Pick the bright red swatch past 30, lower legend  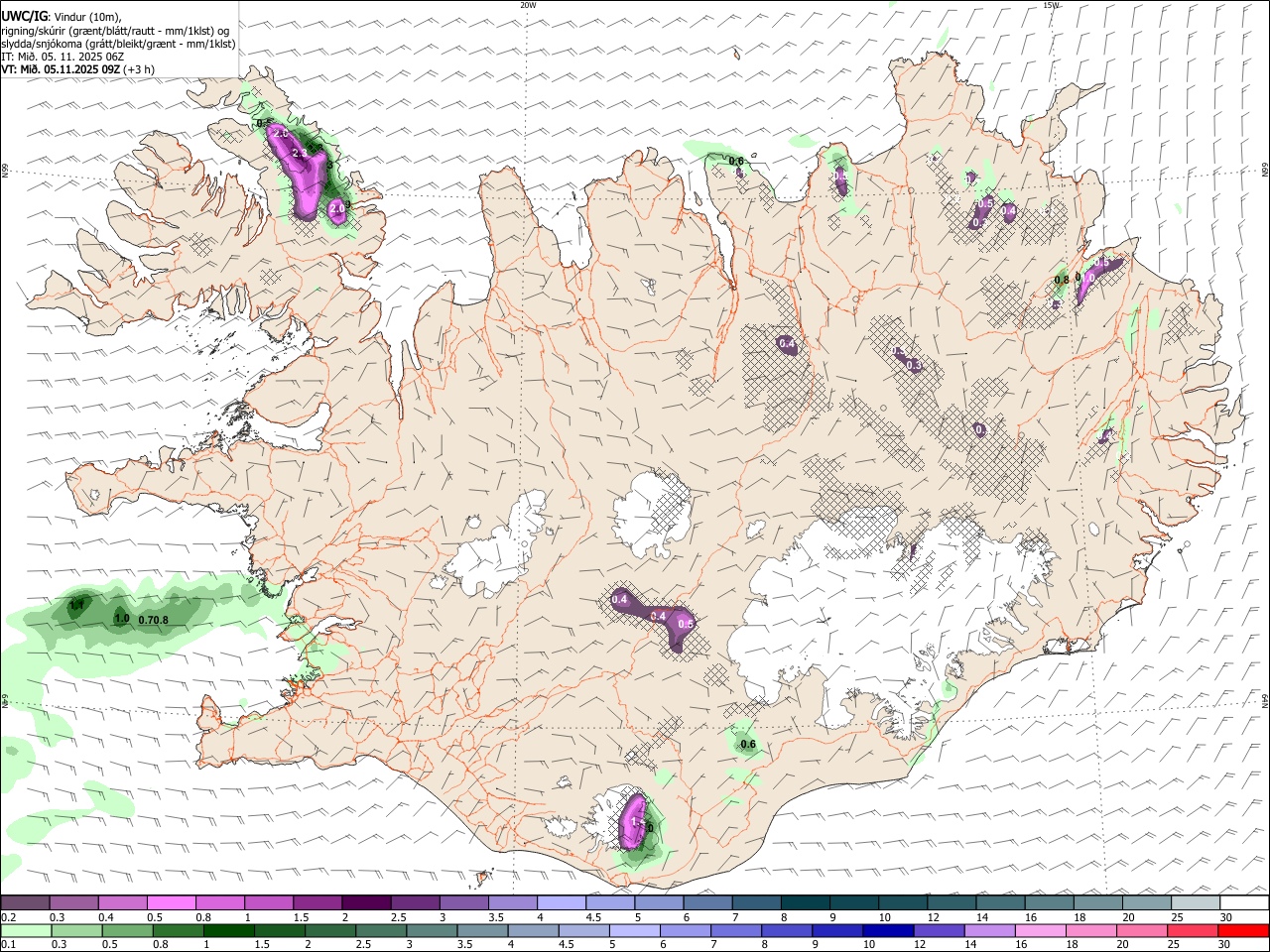[1242, 931]
